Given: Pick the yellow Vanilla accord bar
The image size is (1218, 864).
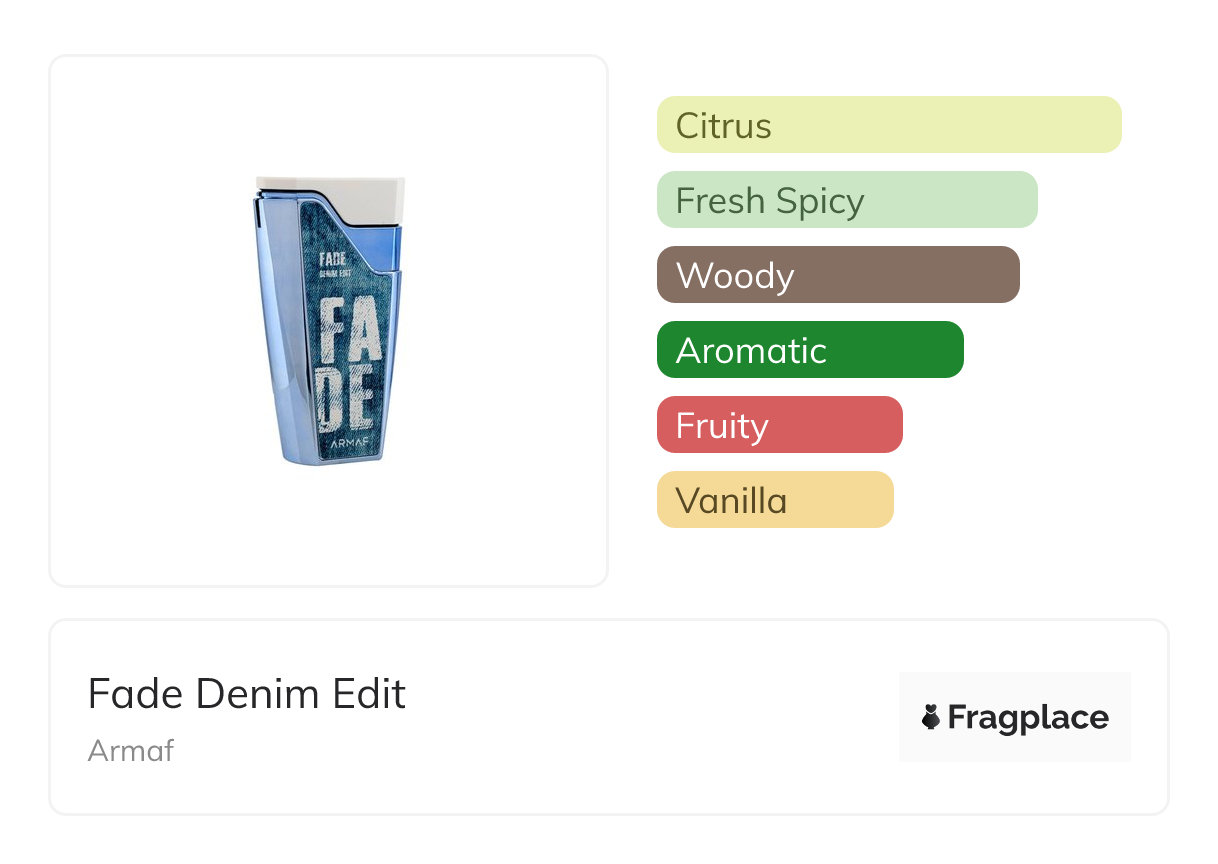Looking at the screenshot, I should tap(775, 500).
